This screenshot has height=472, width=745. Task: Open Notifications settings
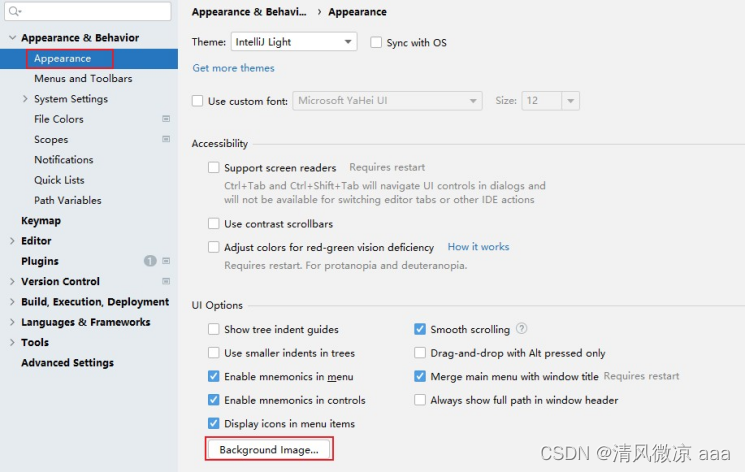(x=64, y=160)
